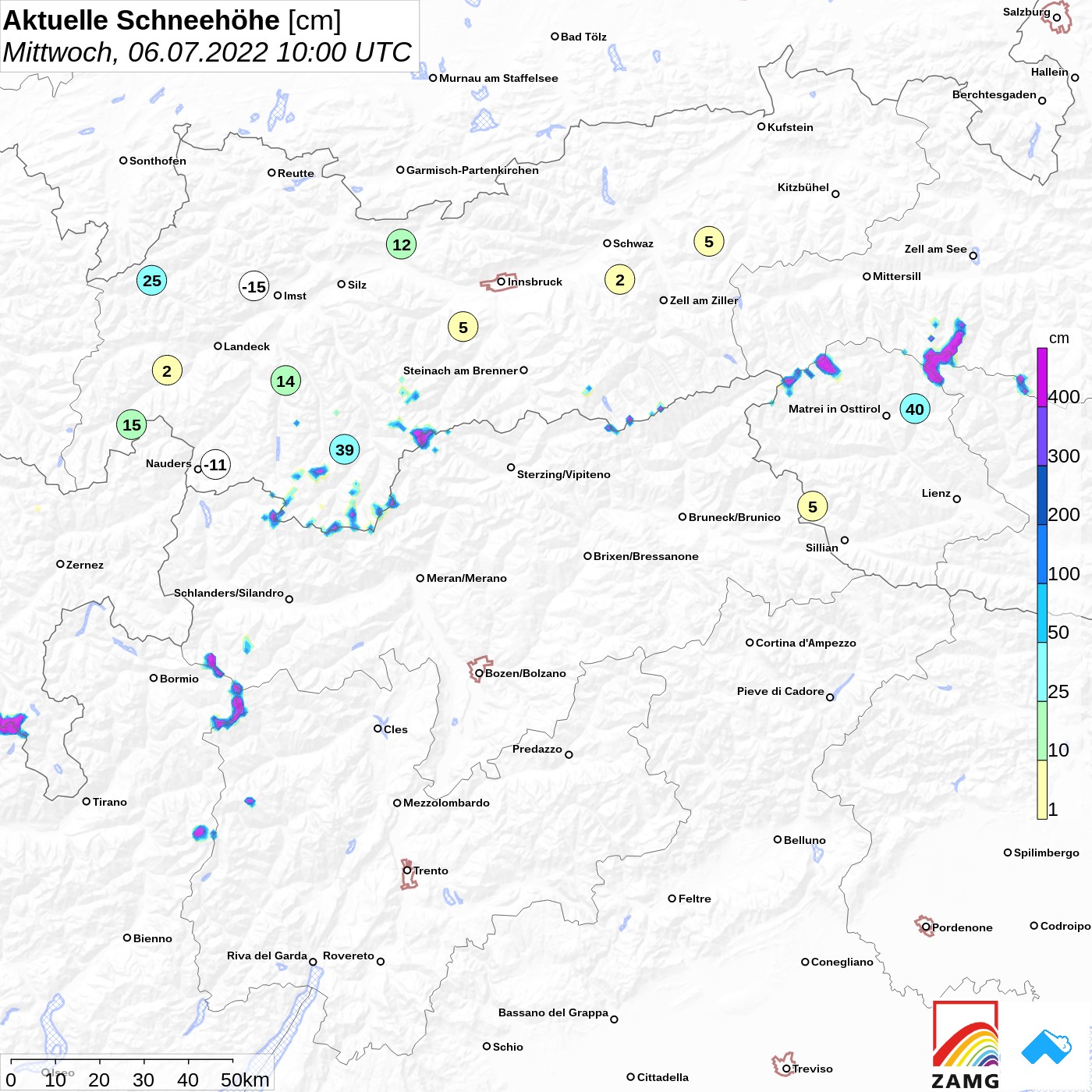Pick the blue legend segment between 100 and 200

click(x=1042, y=555)
